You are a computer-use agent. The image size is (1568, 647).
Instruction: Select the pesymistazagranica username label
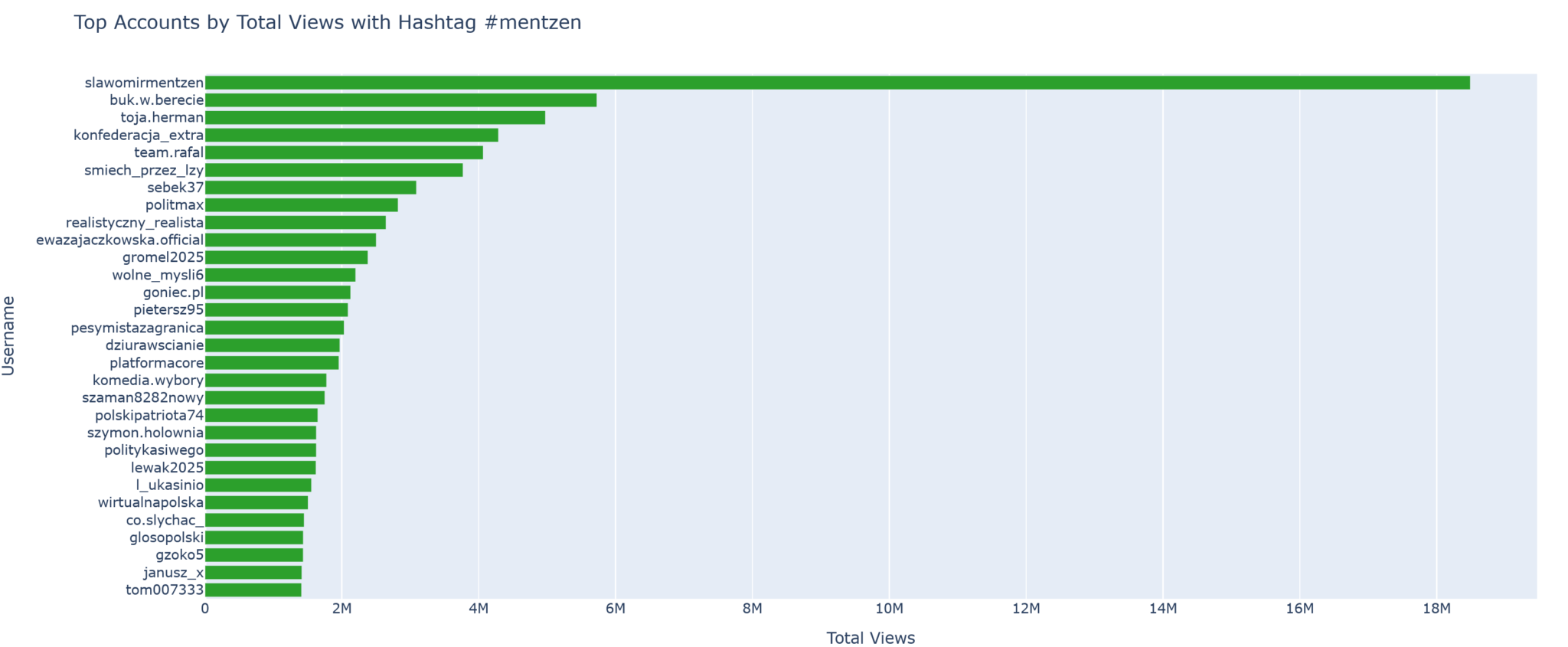137,328
